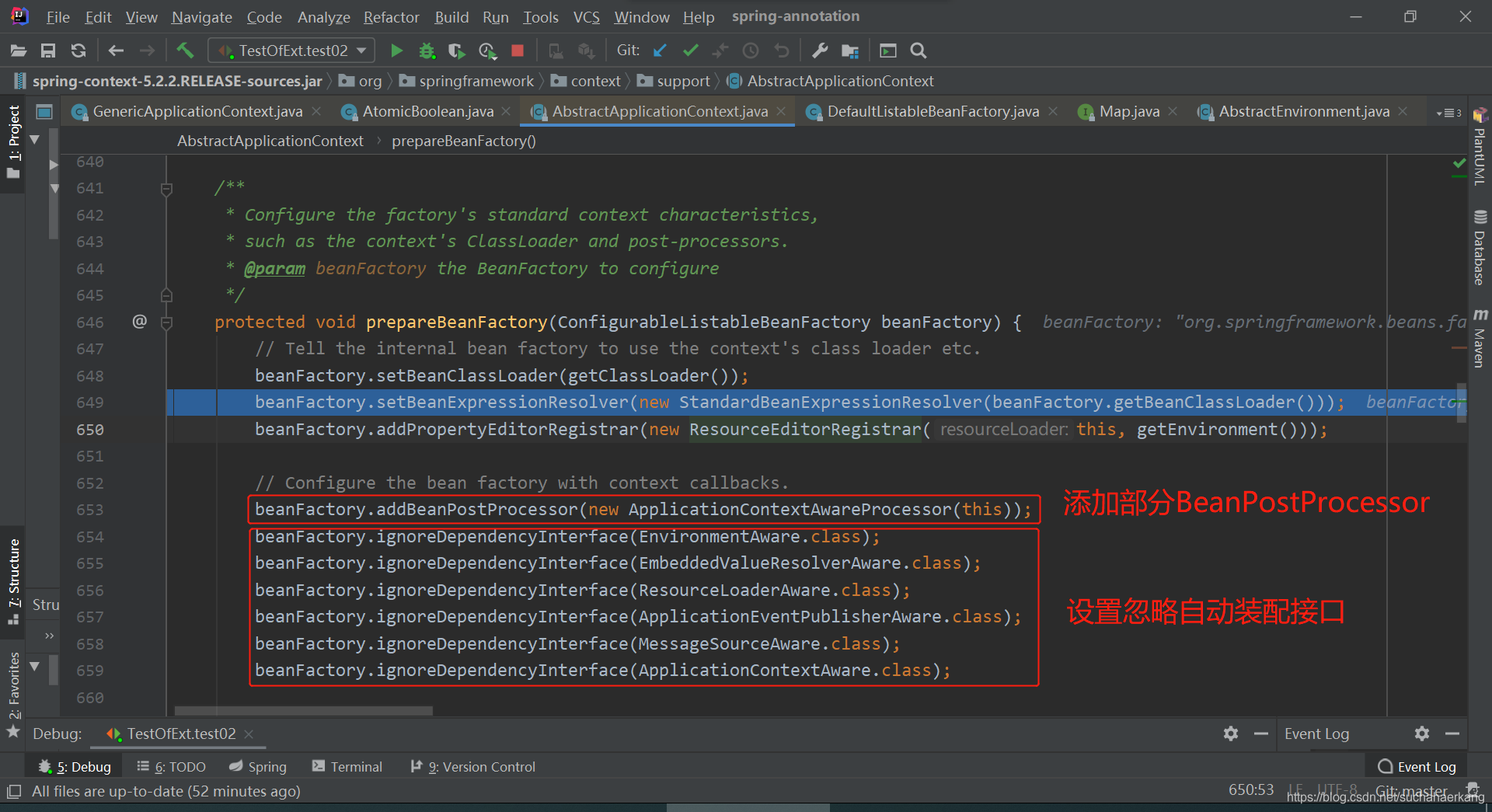The image size is (1492, 812).
Task: Click the Event Log status bar button
Action: click(1417, 767)
